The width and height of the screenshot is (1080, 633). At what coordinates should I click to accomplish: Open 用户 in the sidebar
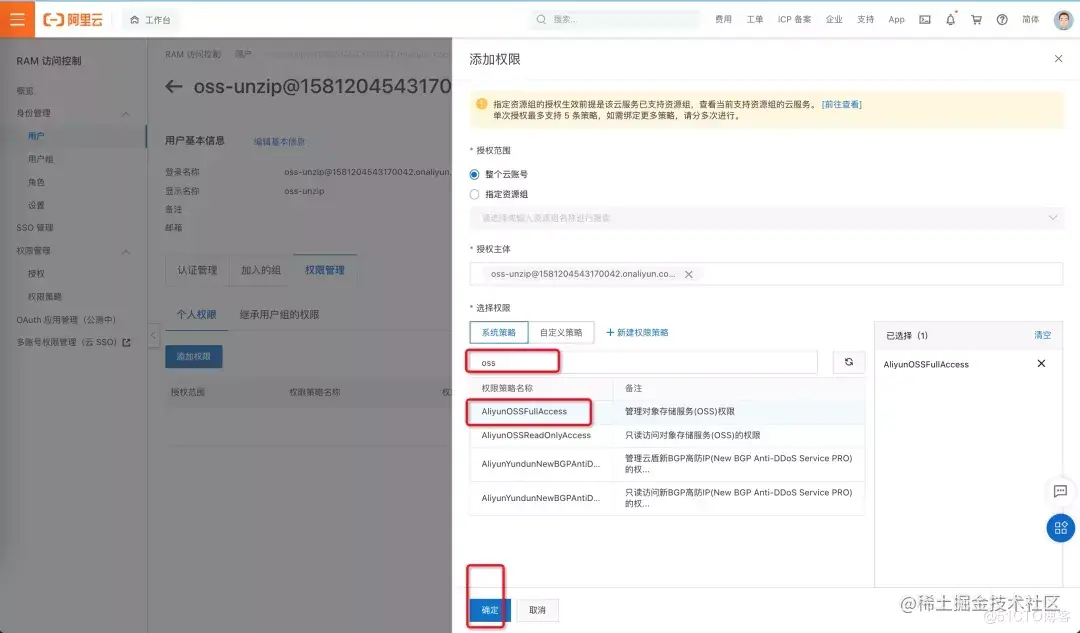[36, 136]
